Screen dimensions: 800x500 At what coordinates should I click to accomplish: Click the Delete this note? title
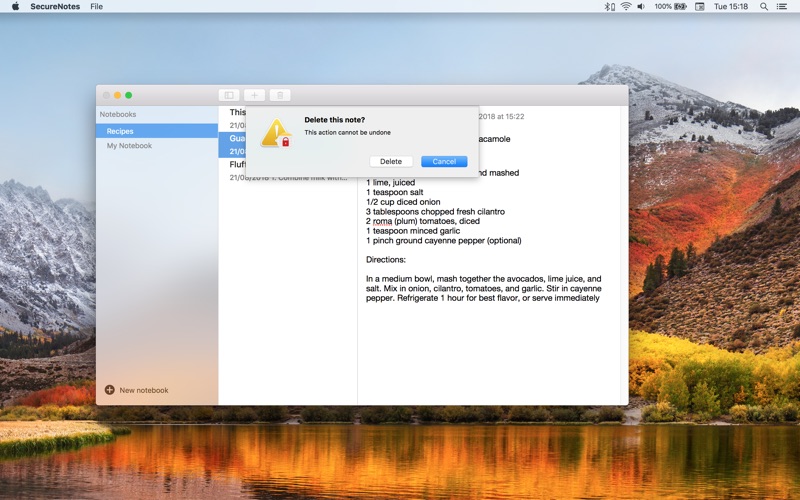335,120
